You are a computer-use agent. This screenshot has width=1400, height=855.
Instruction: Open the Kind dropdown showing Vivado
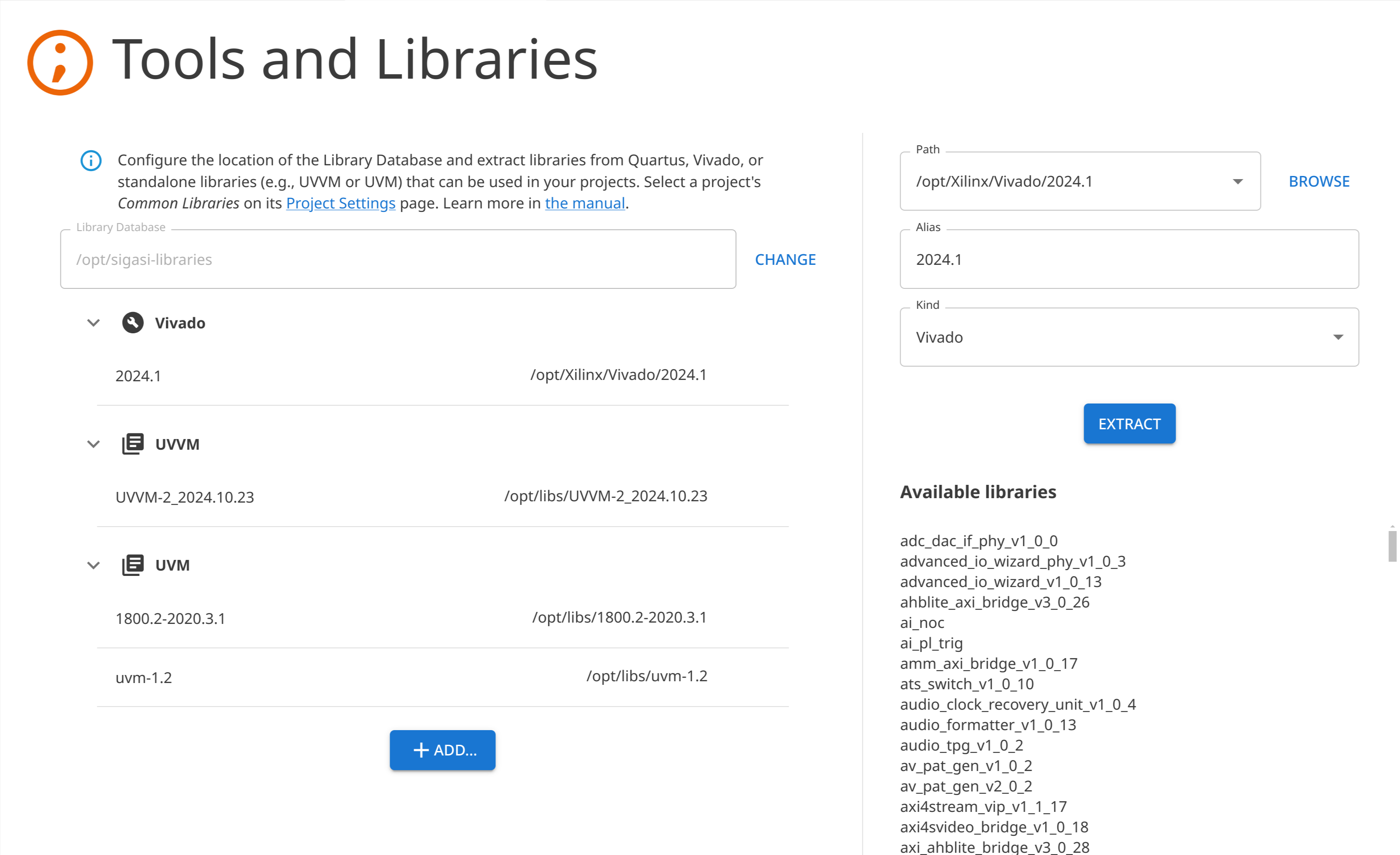pyautogui.click(x=1129, y=337)
